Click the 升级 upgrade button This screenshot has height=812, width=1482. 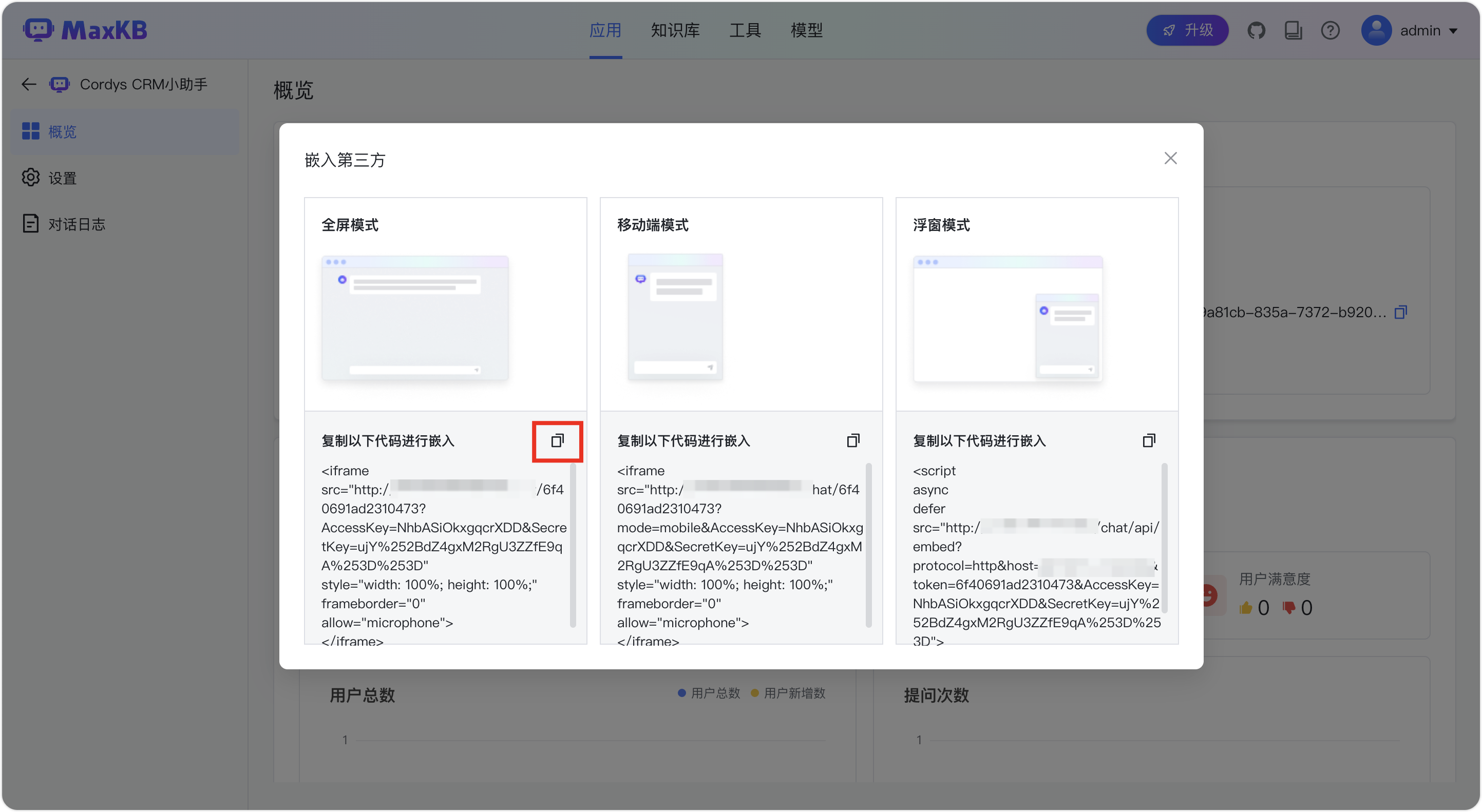point(1187,30)
